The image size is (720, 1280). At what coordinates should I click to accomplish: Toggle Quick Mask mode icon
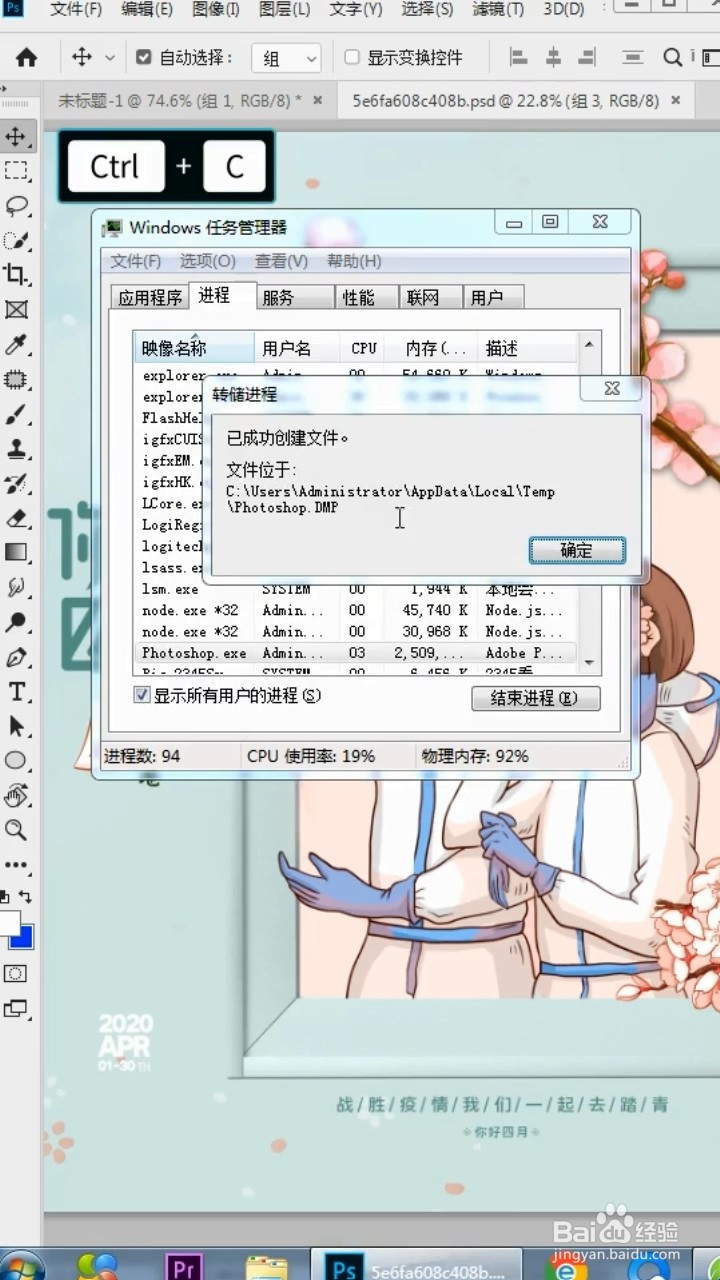pos(16,973)
